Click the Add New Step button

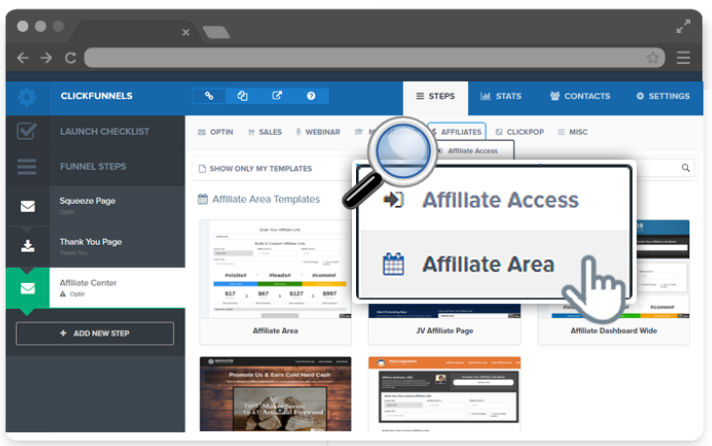click(95, 333)
